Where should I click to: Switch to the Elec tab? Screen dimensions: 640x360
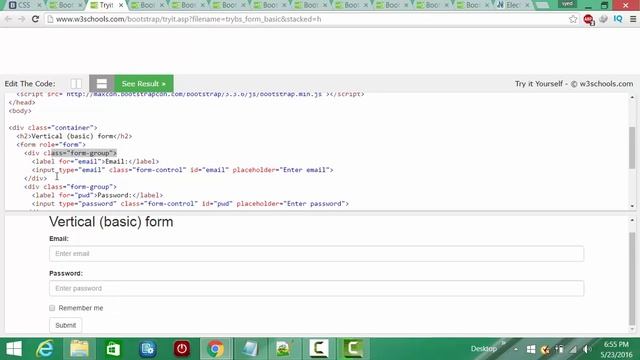click(513, 5)
